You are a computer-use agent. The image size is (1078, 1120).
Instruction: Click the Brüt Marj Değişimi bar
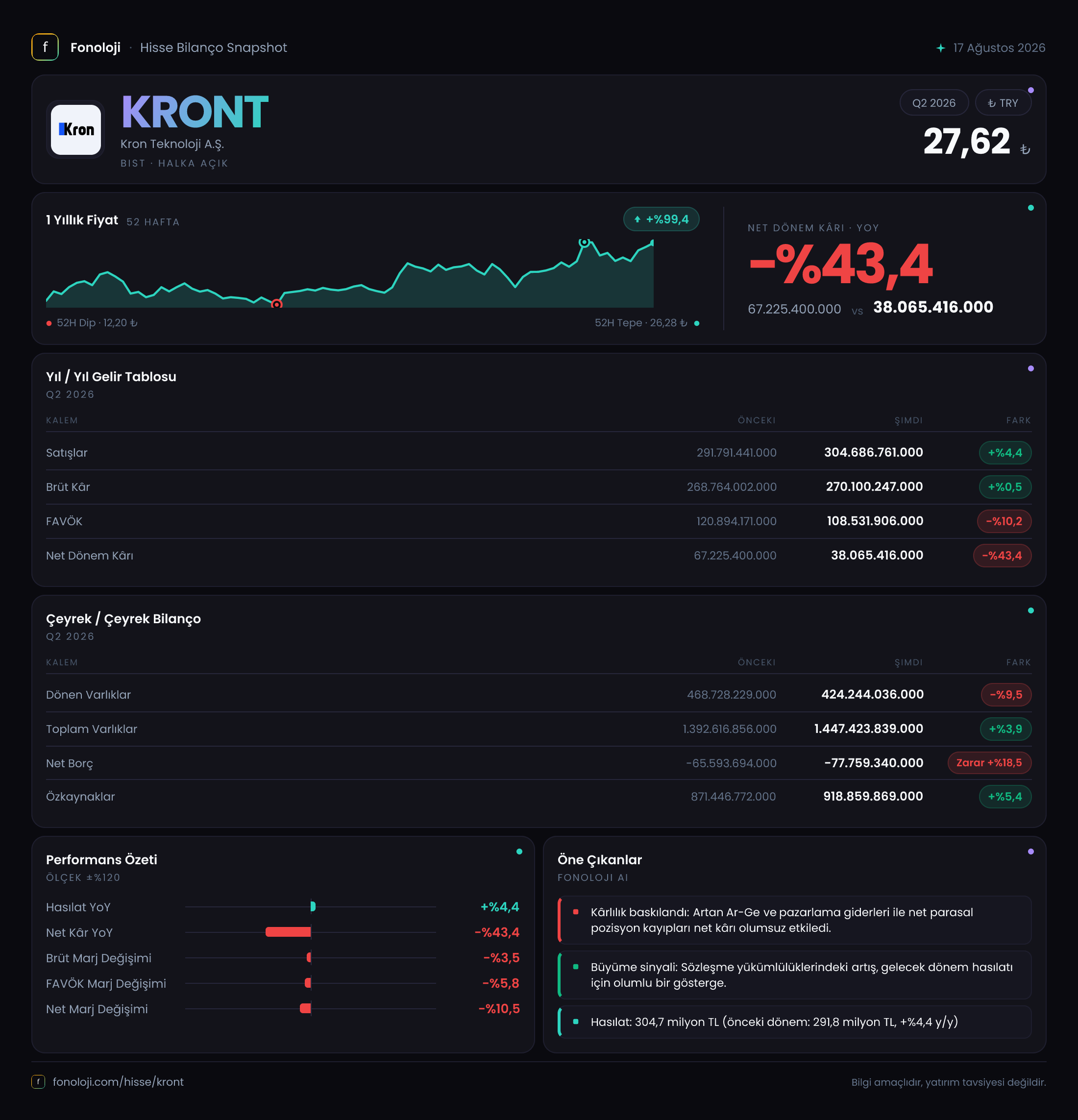[309, 958]
